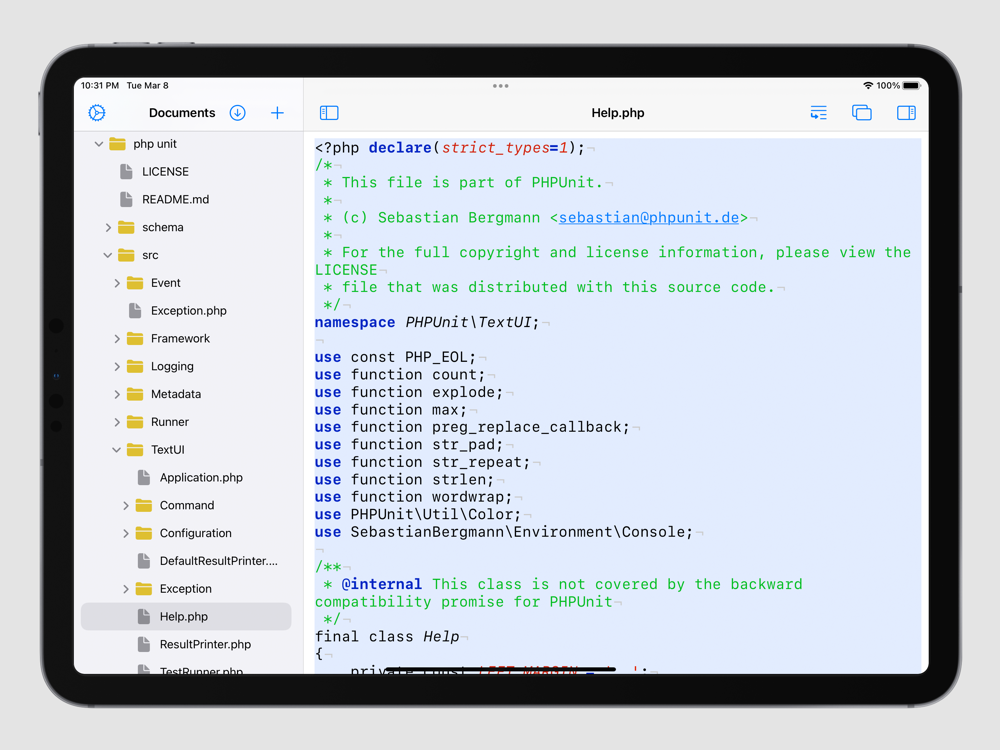1000x750 pixels.
Task: Expand the schema folder chevron
Action: 108,228
